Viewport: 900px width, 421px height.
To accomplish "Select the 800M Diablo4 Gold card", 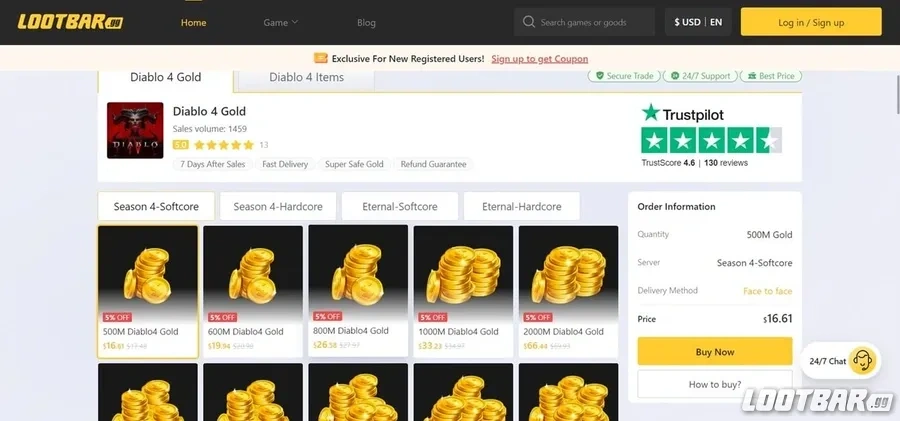I will tap(358, 292).
